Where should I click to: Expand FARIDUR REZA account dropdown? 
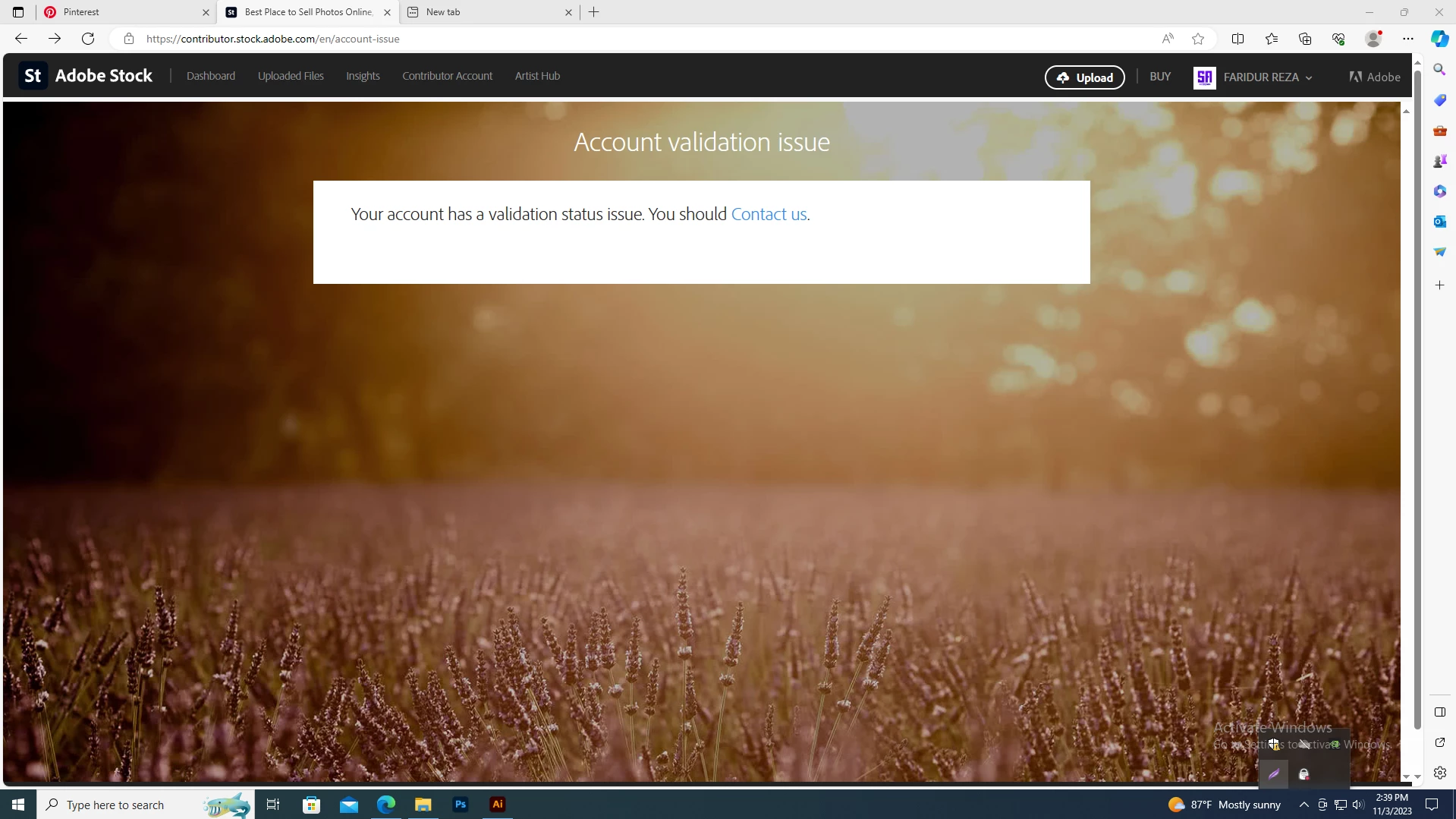[1267, 77]
